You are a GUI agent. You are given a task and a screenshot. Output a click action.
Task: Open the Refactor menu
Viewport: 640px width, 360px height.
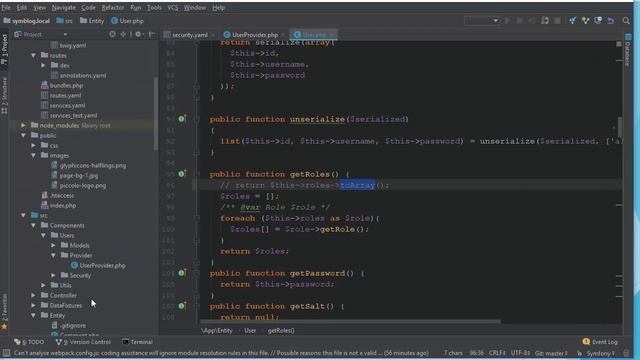[x=113, y=7]
